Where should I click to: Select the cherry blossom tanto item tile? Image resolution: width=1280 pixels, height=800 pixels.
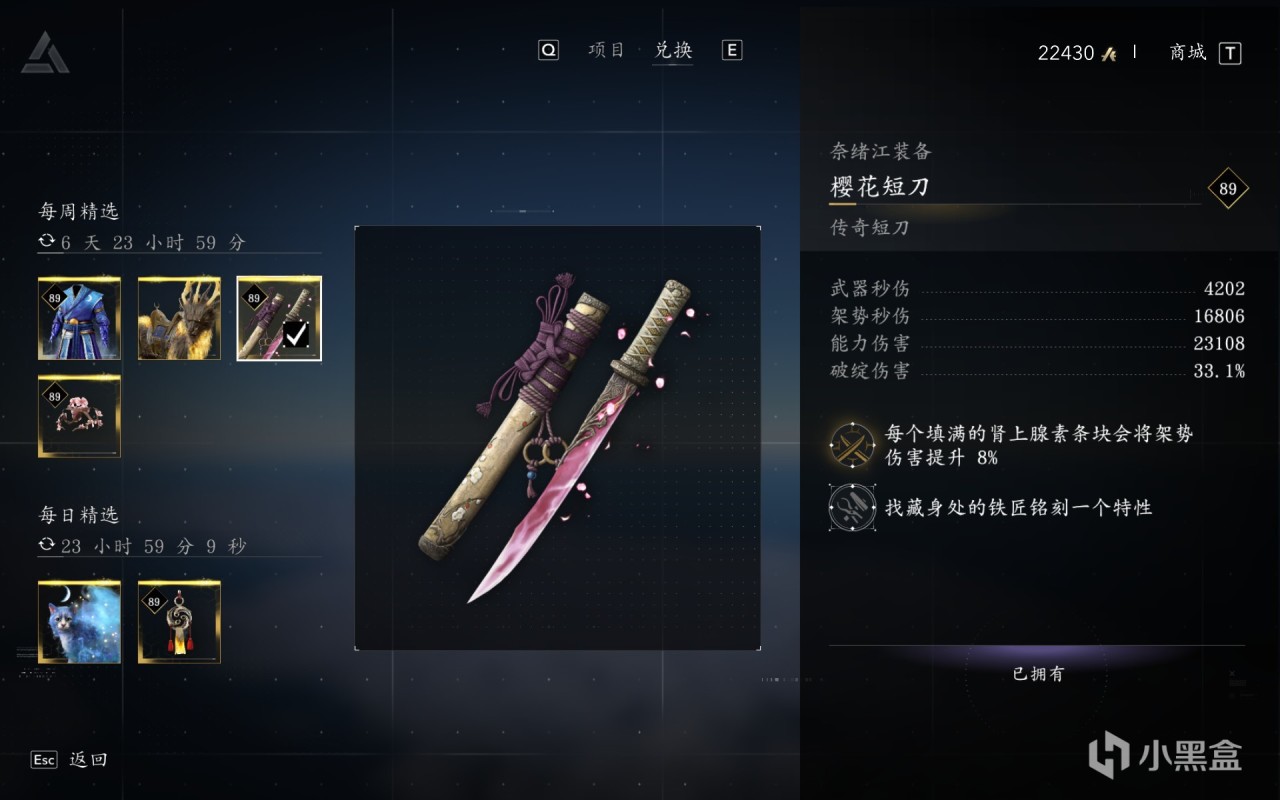pos(279,318)
